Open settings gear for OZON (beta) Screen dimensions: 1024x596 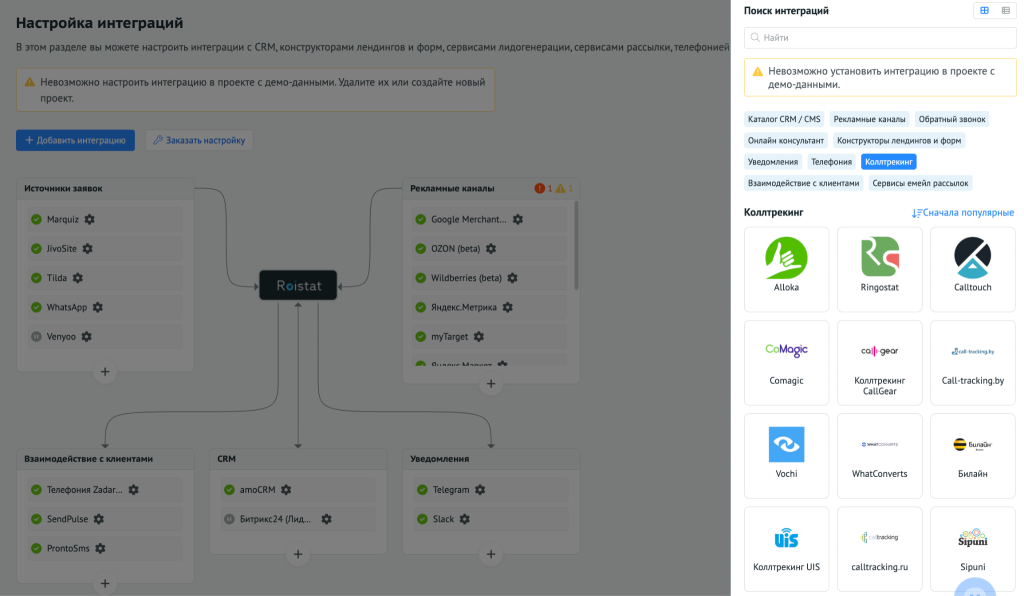490,249
